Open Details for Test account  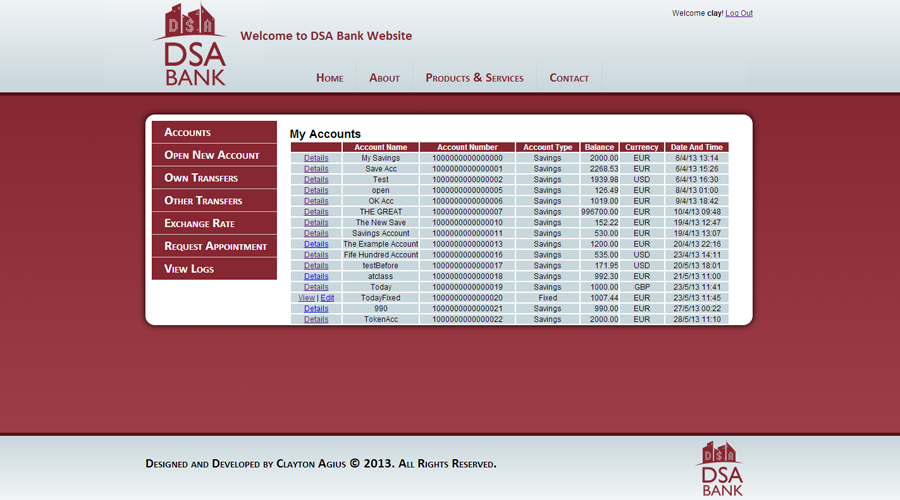point(316,179)
